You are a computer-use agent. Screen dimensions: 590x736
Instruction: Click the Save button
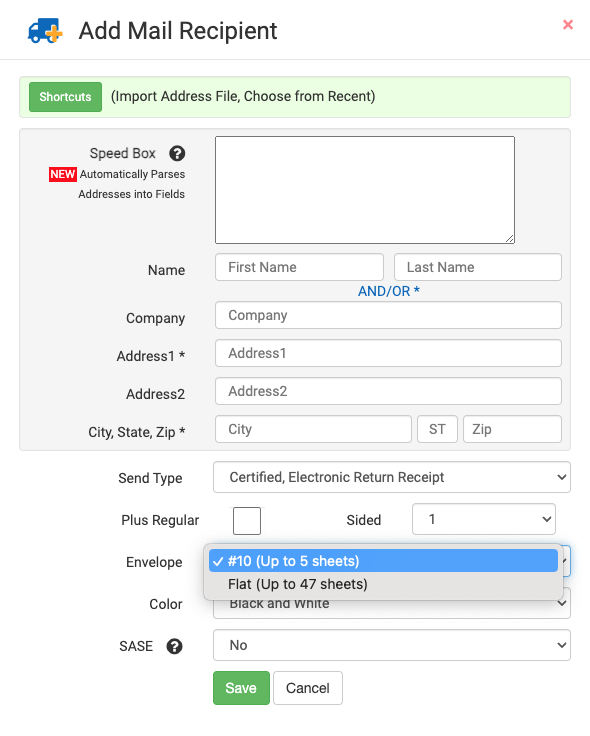click(x=241, y=688)
